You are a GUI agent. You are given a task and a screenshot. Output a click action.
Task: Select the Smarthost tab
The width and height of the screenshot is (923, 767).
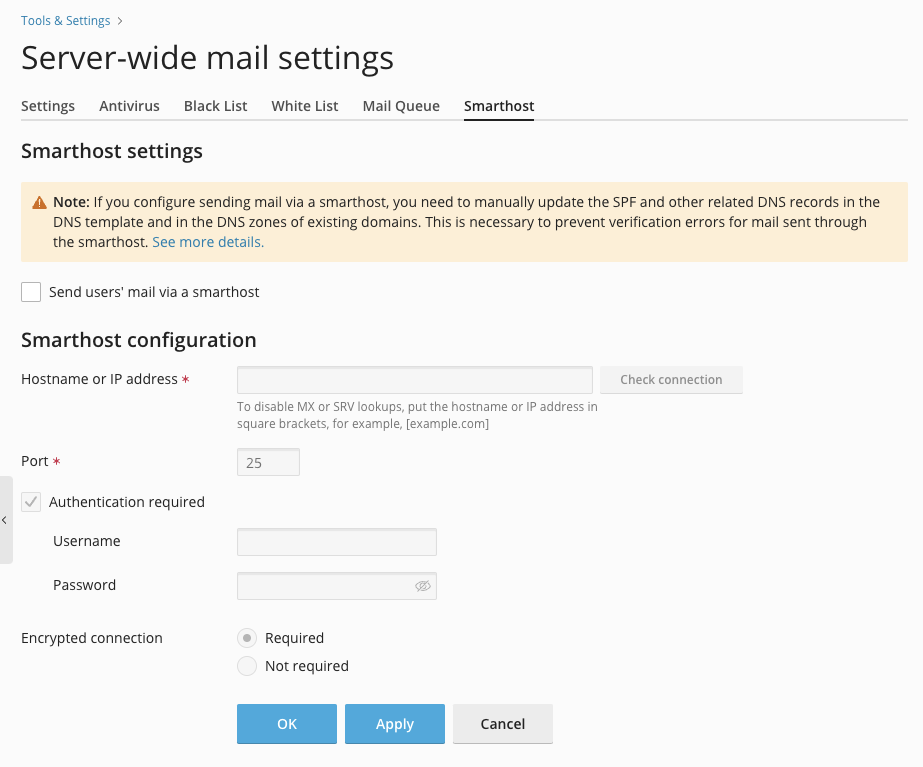(x=499, y=106)
